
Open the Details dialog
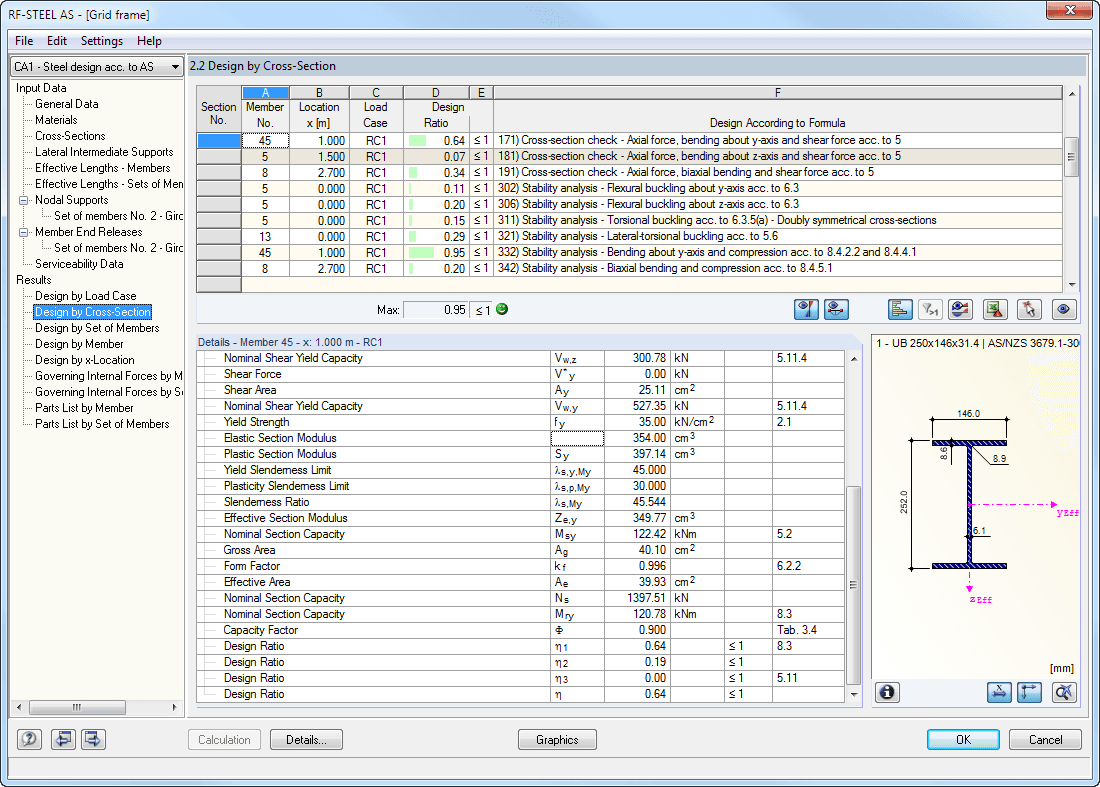pyautogui.click(x=306, y=739)
